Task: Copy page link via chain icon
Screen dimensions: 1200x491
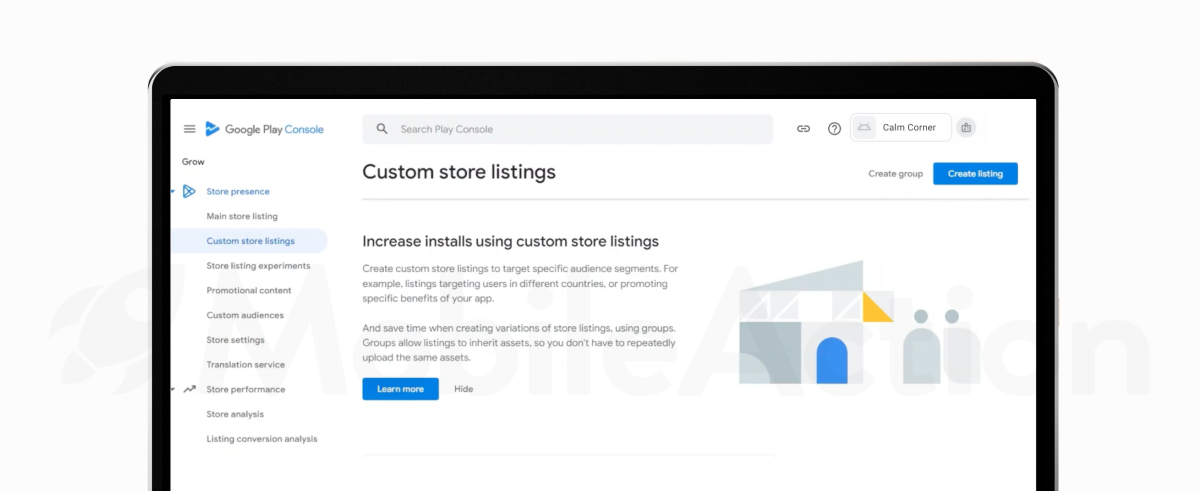Action: point(803,129)
